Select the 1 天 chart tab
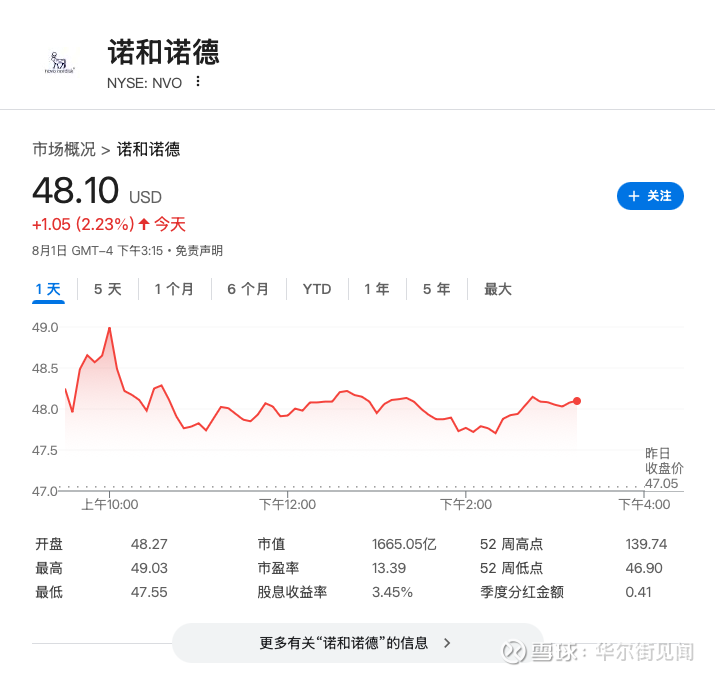The height and width of the screenshot is (674, 715). pos(48,289)
